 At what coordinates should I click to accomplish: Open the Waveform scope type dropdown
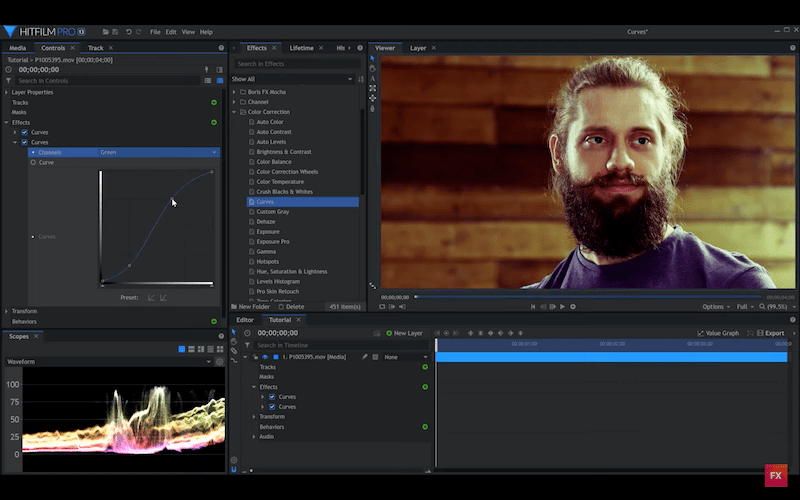pos(109,362)
